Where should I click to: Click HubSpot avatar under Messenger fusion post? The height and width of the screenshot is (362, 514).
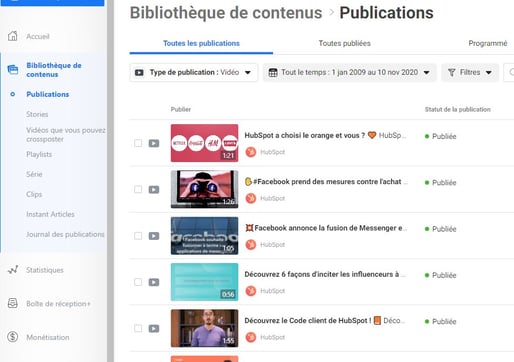[x=251, y=245]
